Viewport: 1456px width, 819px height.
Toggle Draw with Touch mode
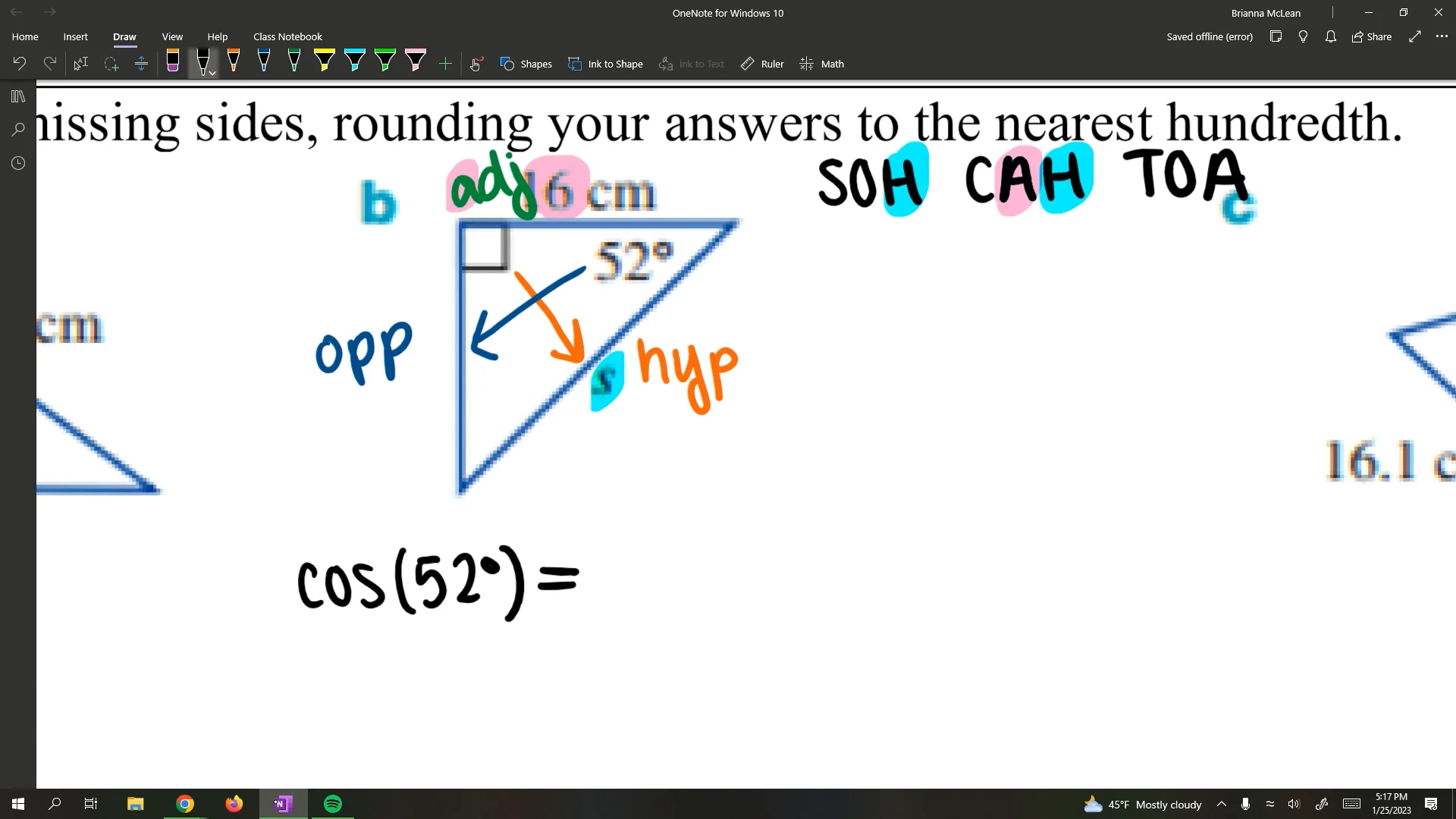click(x=476, y=64)
